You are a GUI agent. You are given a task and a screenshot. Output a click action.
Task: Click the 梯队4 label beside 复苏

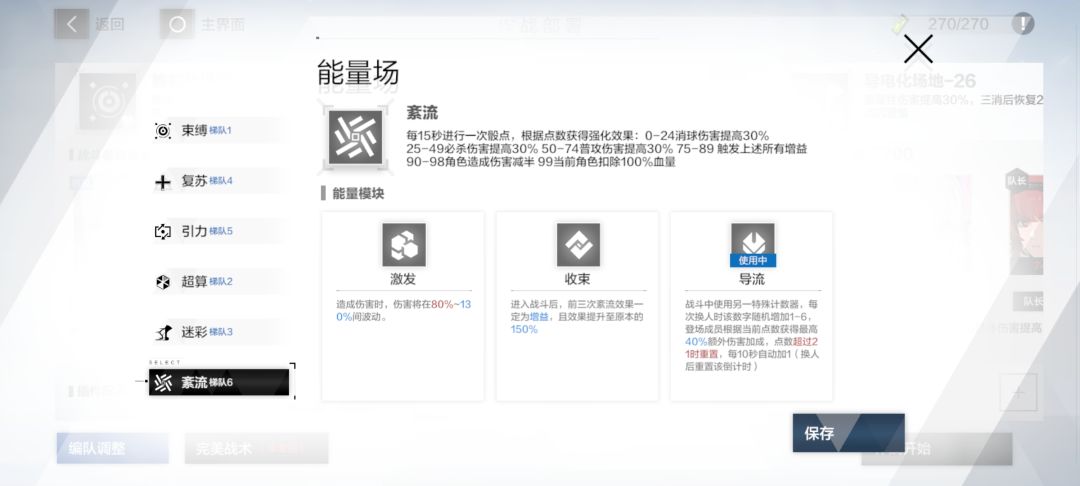(221, 181)
